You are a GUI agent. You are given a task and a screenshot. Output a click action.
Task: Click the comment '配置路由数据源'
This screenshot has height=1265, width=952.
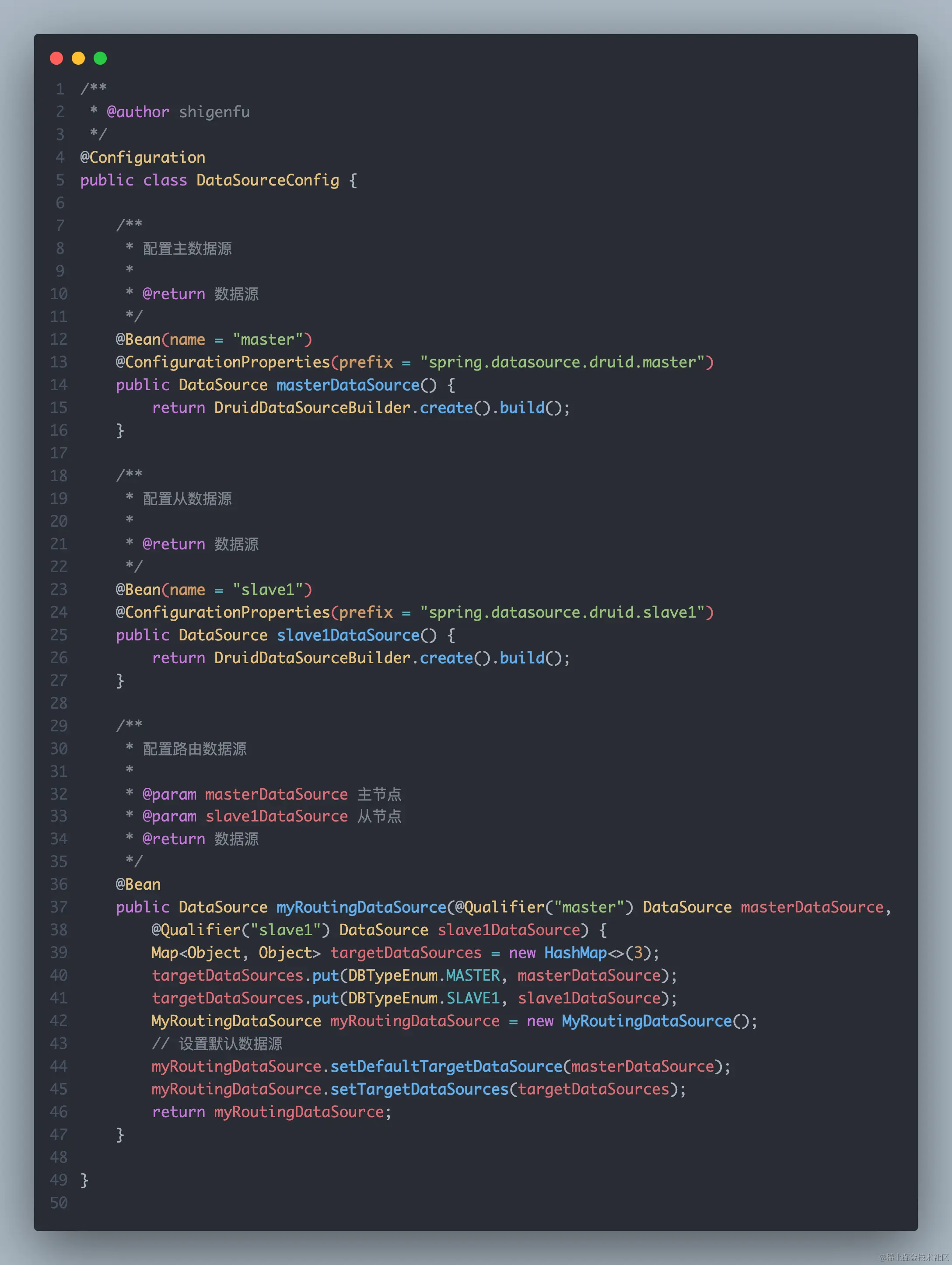point(195,748)
